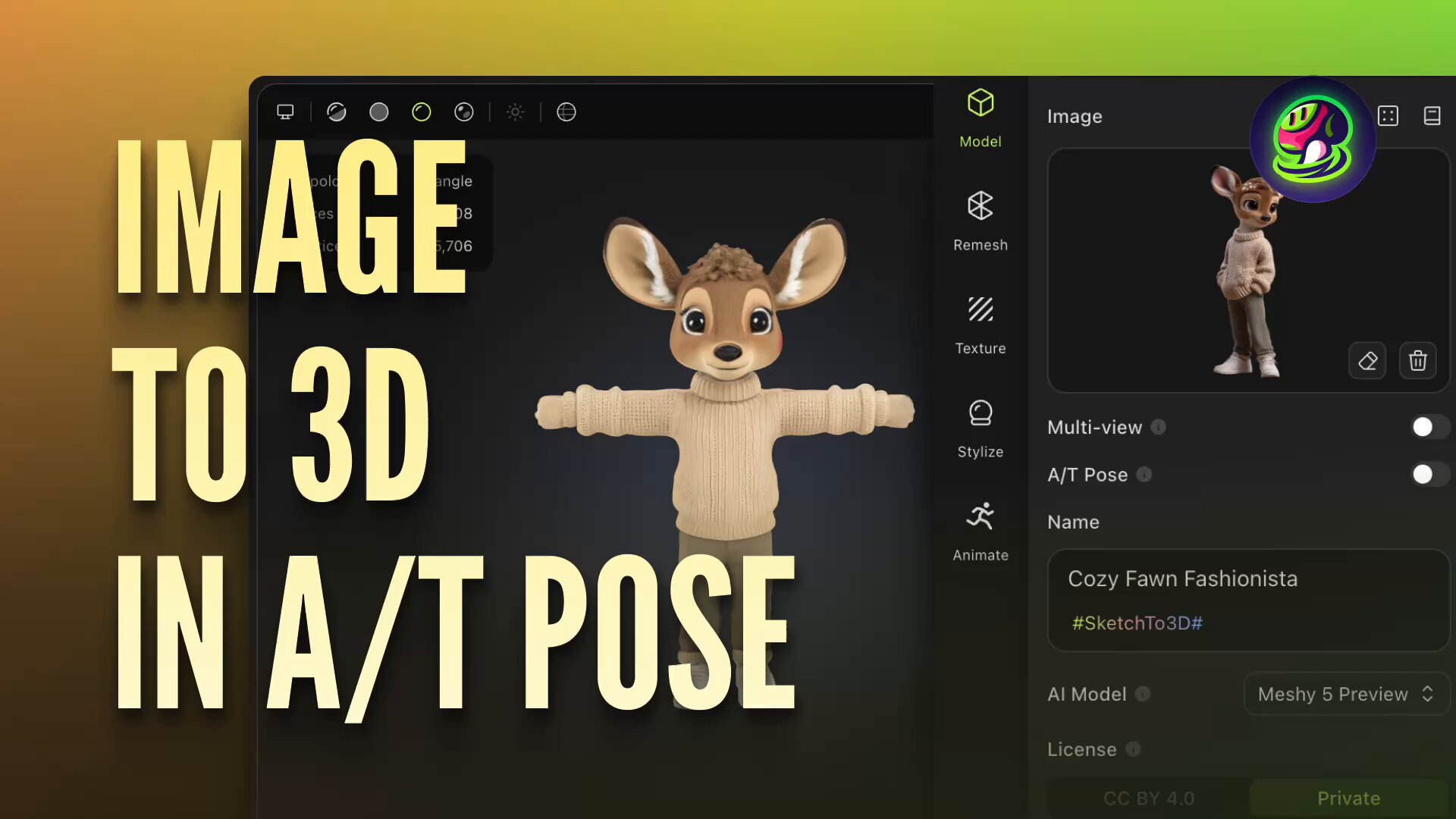Image resolution: width=1456 pixels, height=819 pixels.
Task: Click the sun lighting icon in viewport toolbar
Action: click(515, 112)
